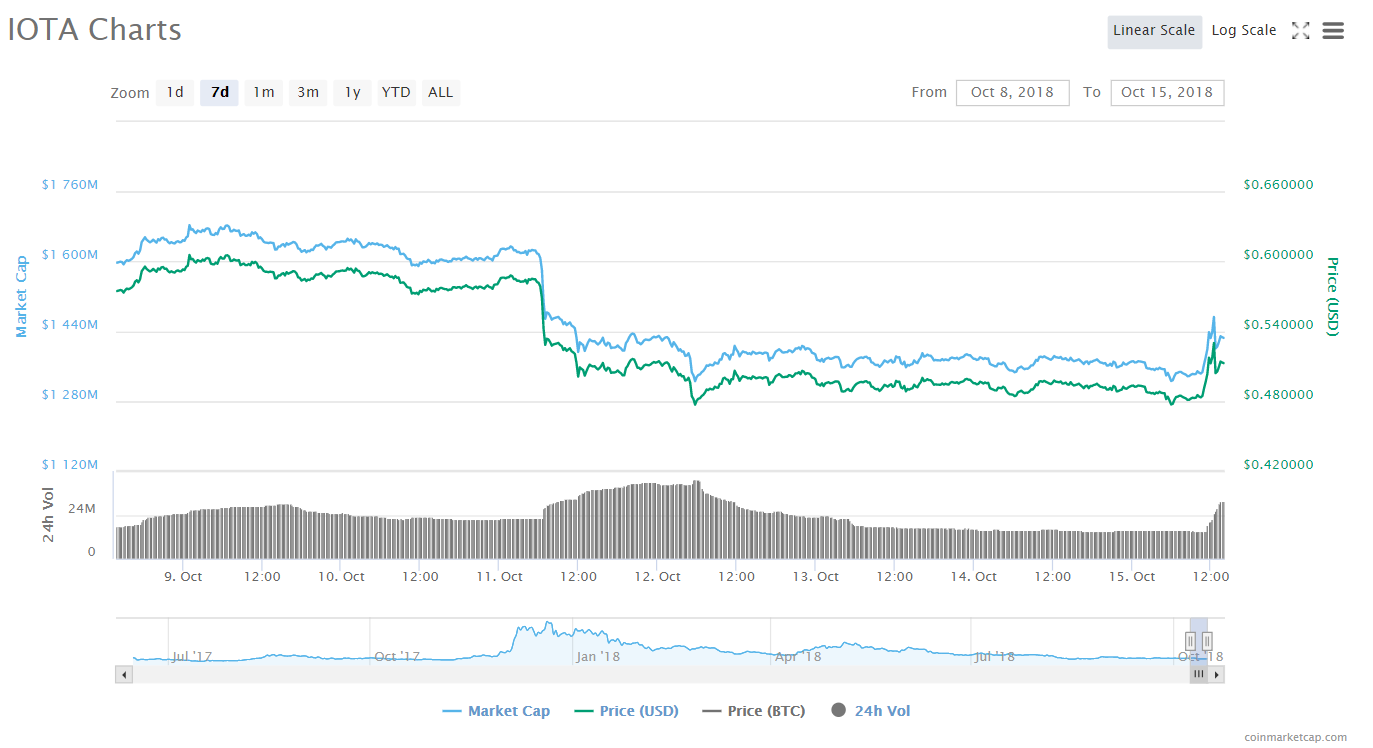Viewport: 1373px width, 748px height.
Task: Click navigator left scroll arrow
Action: coord(124,675)
